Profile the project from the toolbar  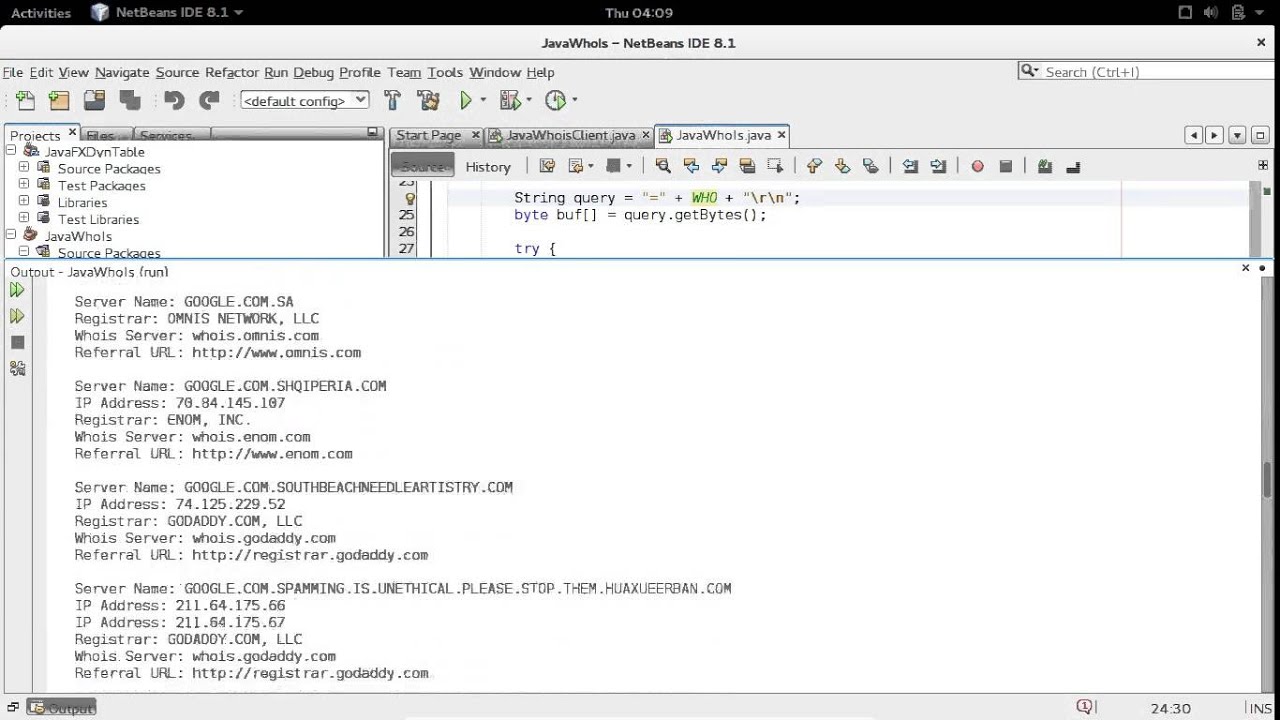pyautogui.click(x=556, y=100)
